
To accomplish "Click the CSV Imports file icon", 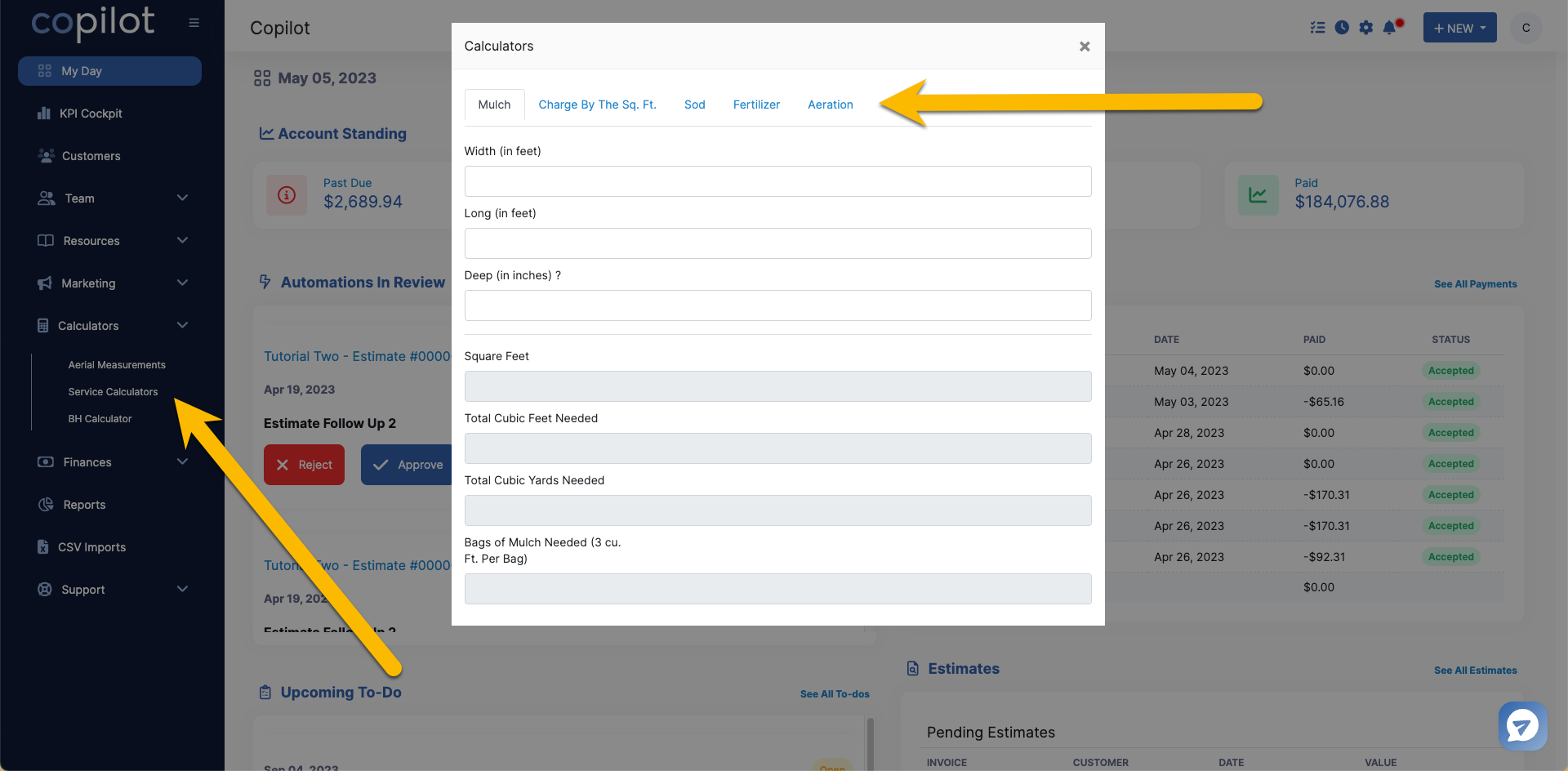I will pyautogui.click(x=42, y=547).
